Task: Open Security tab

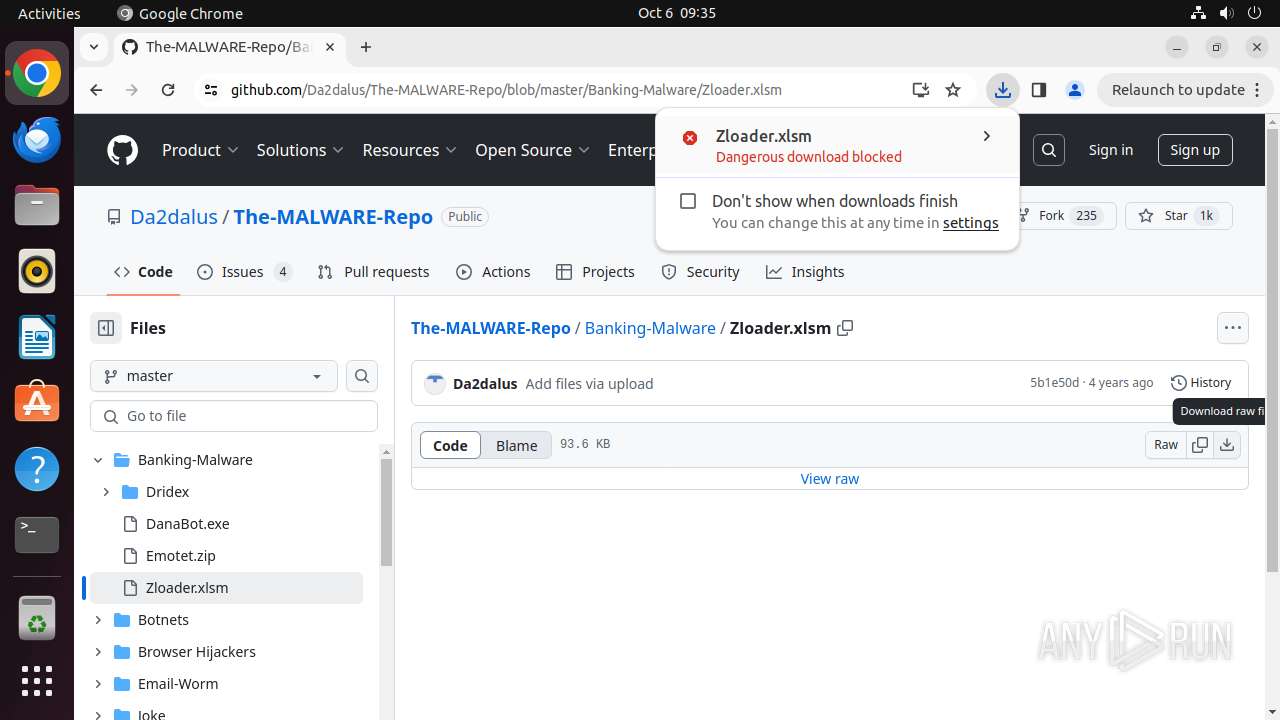Action: (x=701, y=272)
